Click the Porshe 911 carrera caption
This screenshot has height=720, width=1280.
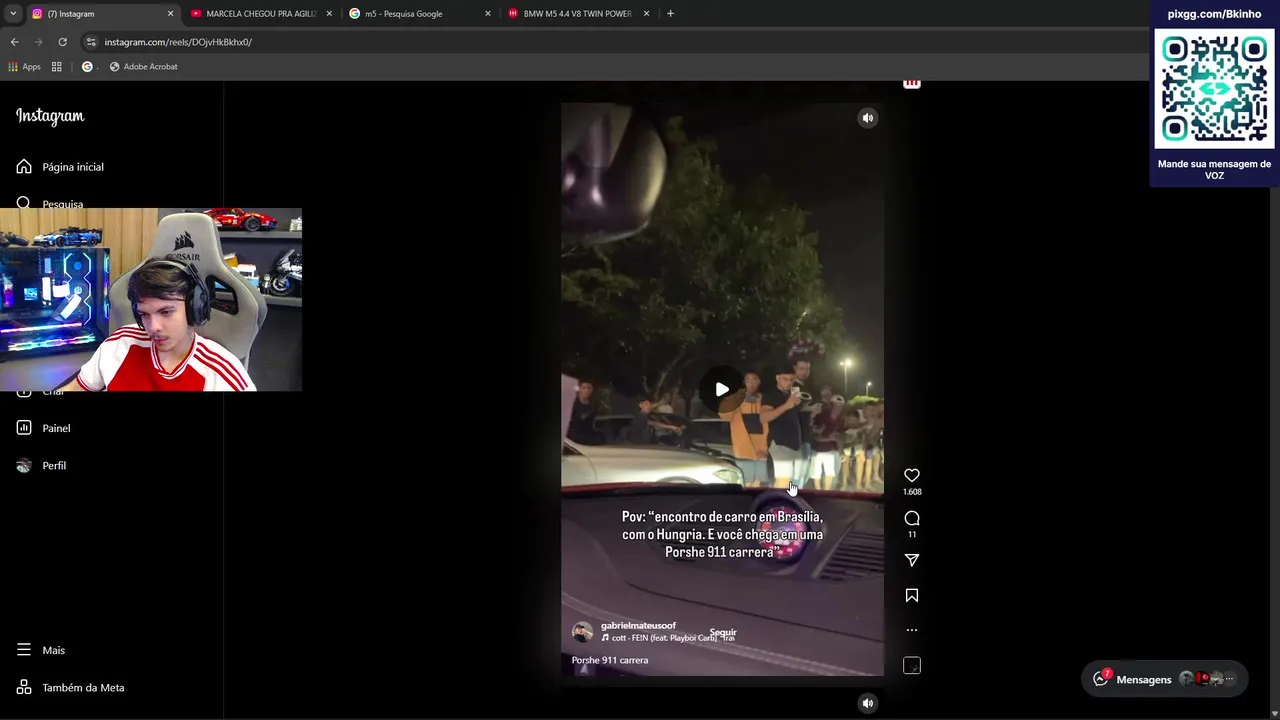(610, 660)
